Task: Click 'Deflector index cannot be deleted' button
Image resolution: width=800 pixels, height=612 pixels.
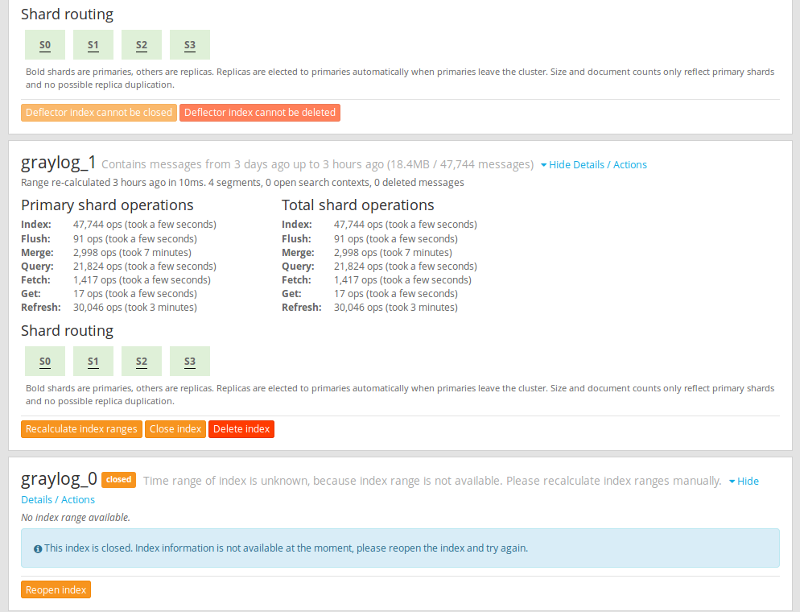Action: point(260,113)
